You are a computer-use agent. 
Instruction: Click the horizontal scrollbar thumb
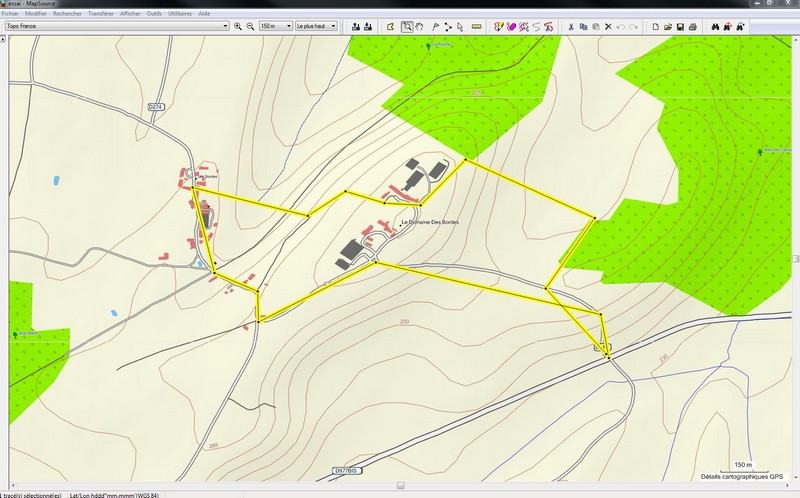click(x=401, y=485)
